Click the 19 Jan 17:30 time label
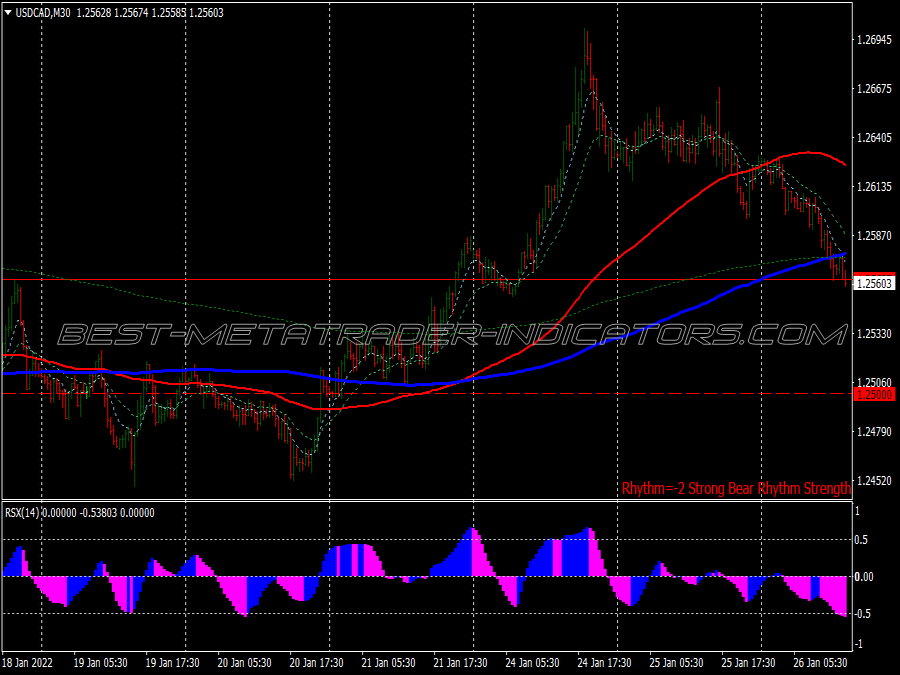This screenshot has height=675, width=900. point(172,663)
